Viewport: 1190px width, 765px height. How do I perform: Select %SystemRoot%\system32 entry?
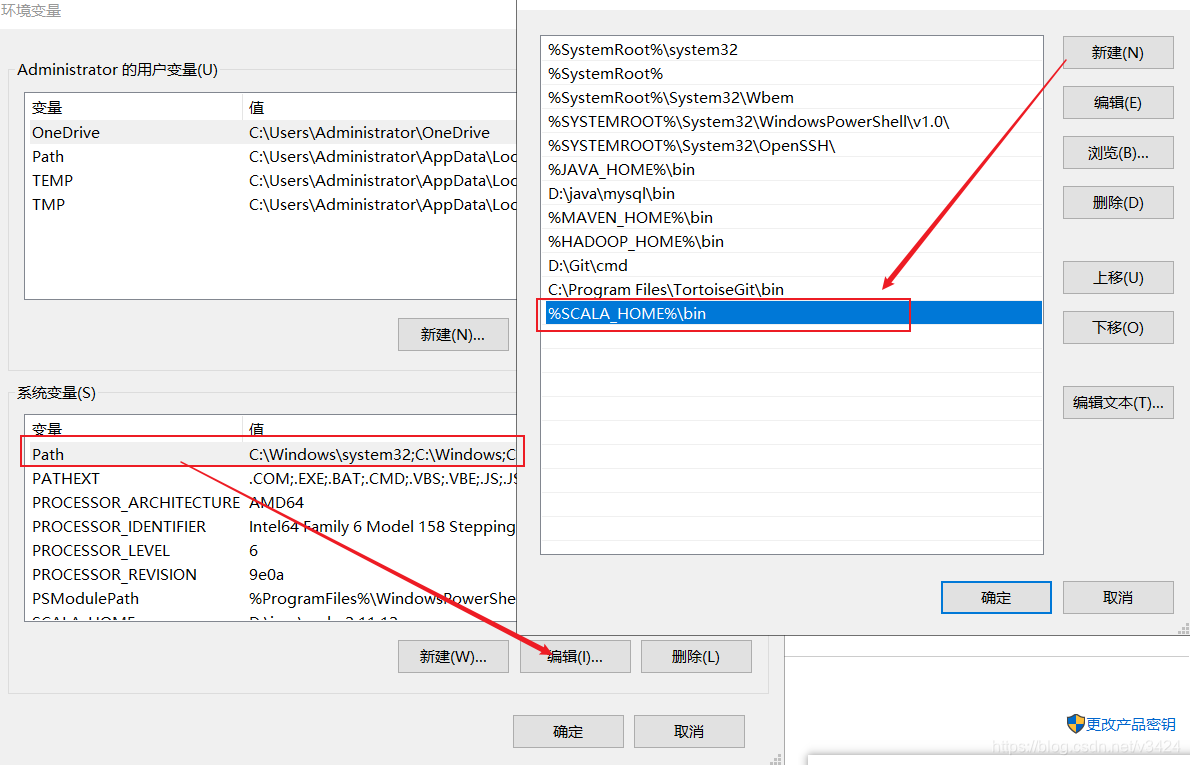[x=792, y=49]
